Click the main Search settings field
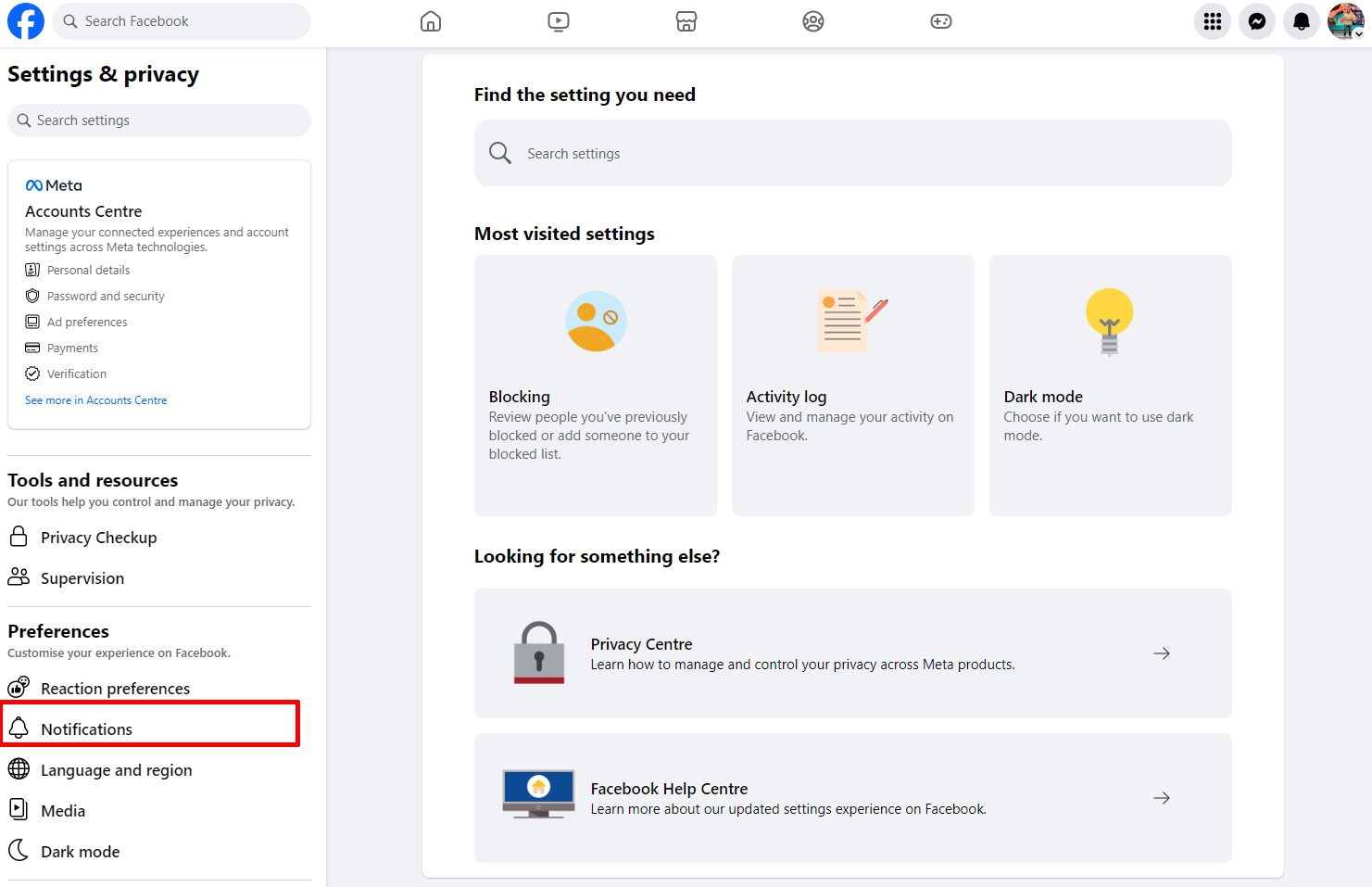1372x887 pixels. (x=852, y=154)
